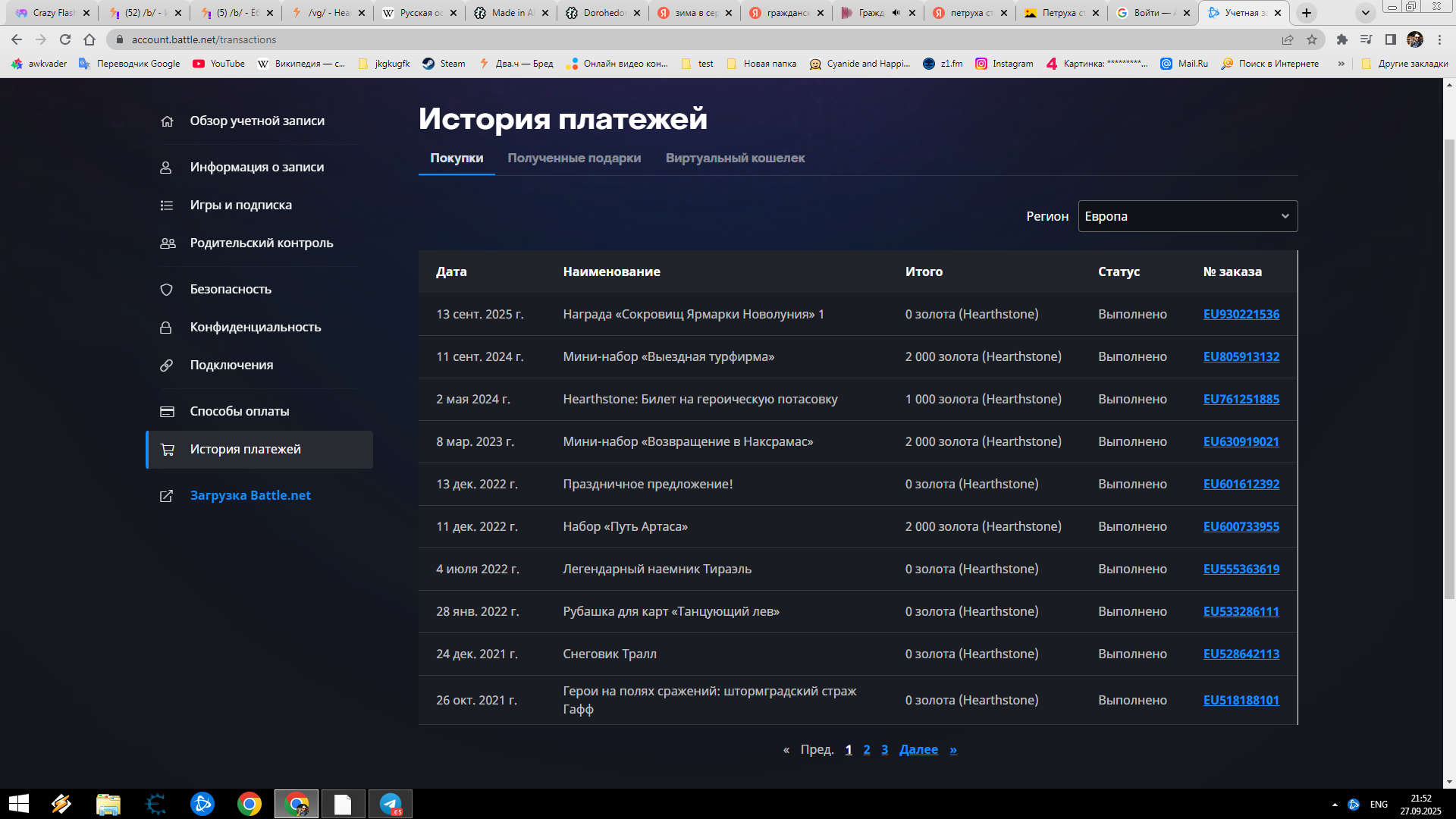
Task: Open the Extensions puzzle icon in Chrome
Action: tap(1341, 39)
